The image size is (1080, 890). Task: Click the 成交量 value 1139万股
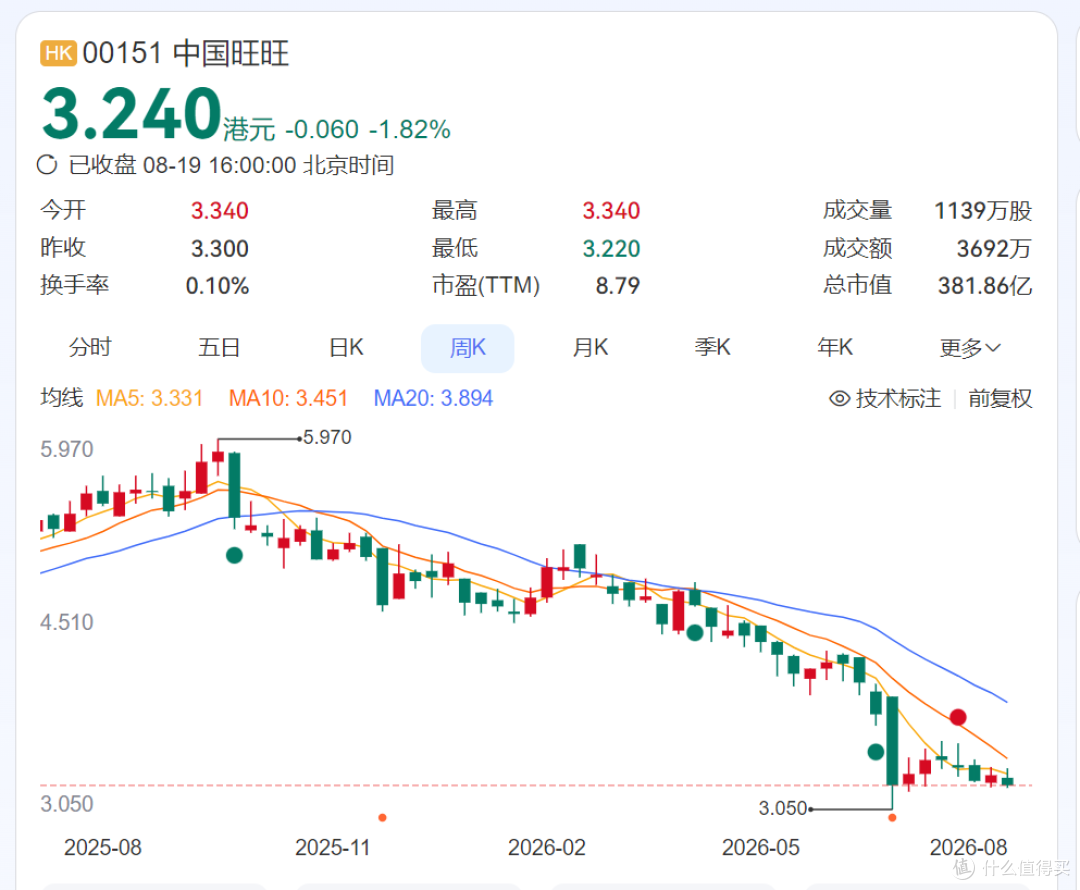983,211
